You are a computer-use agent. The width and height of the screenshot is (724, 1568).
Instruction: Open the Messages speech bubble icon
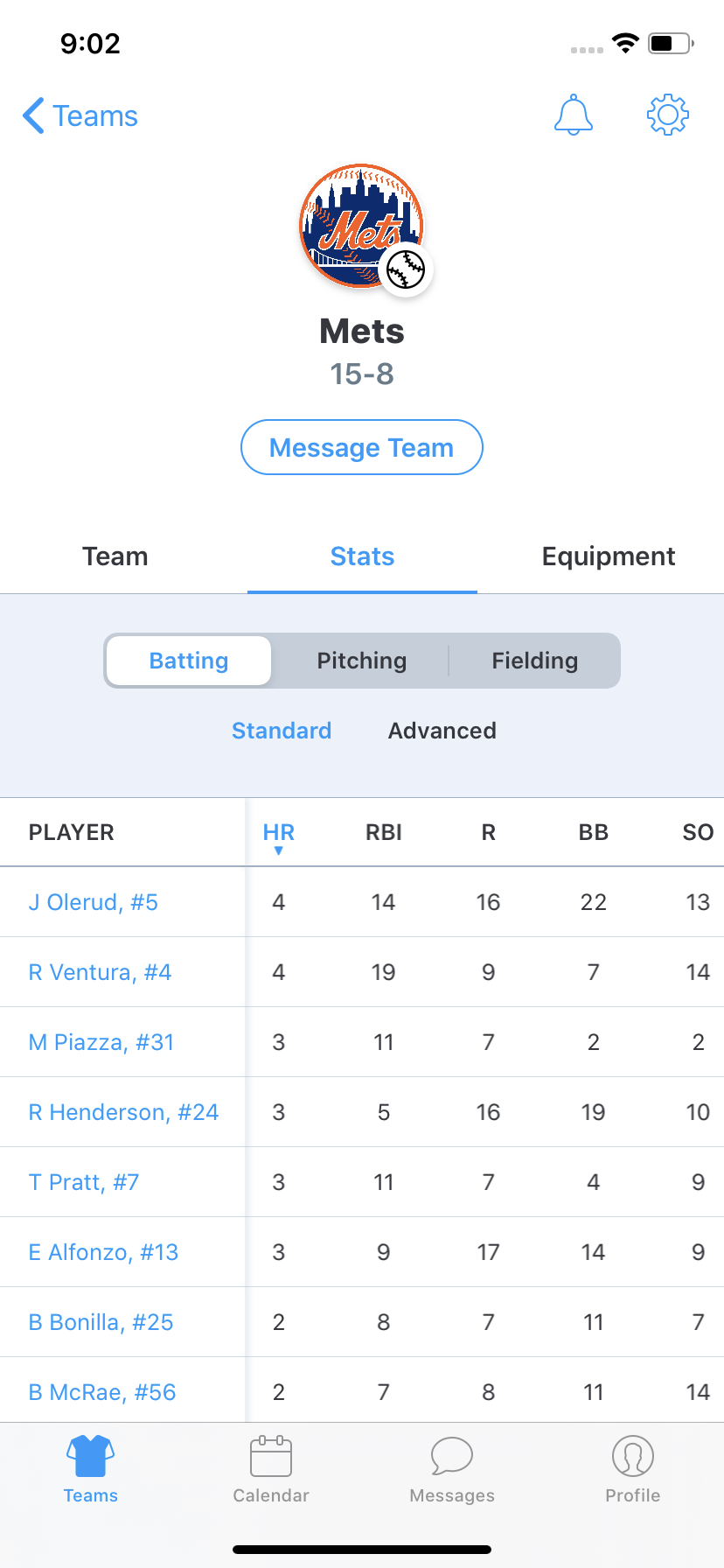tap(452, 1456)
